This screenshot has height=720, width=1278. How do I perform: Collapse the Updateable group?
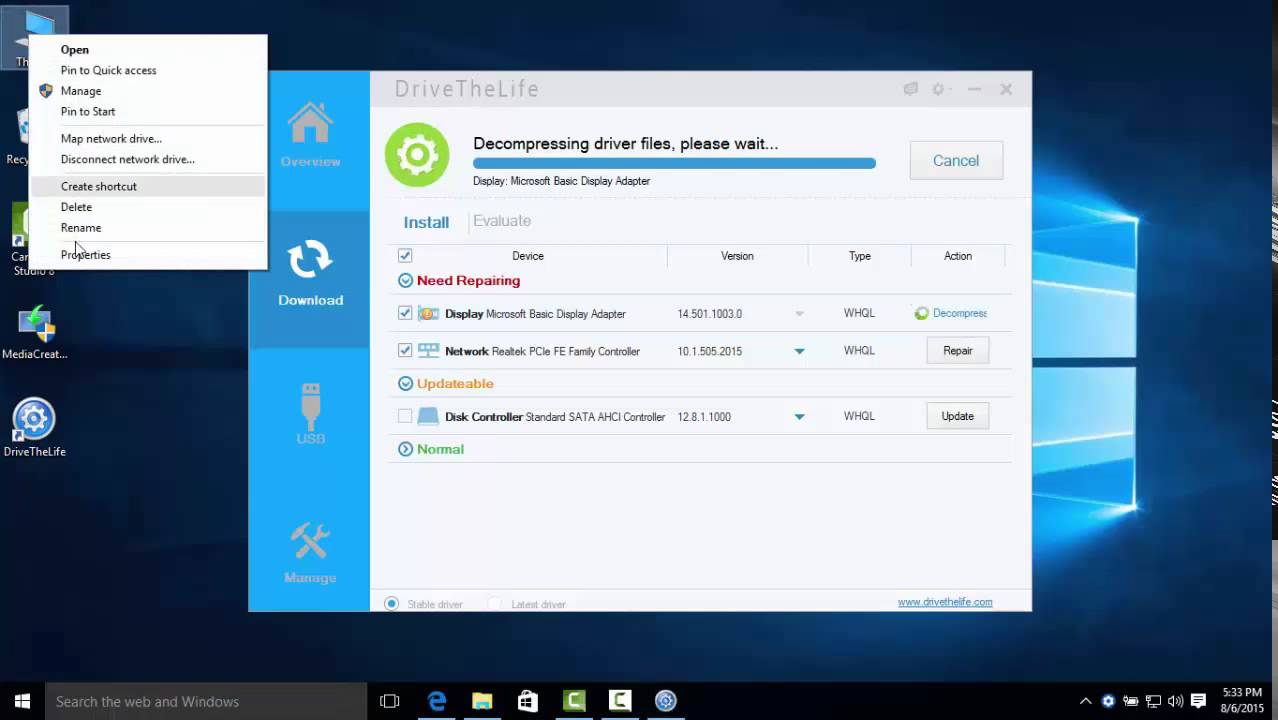(x=405, y=383)
